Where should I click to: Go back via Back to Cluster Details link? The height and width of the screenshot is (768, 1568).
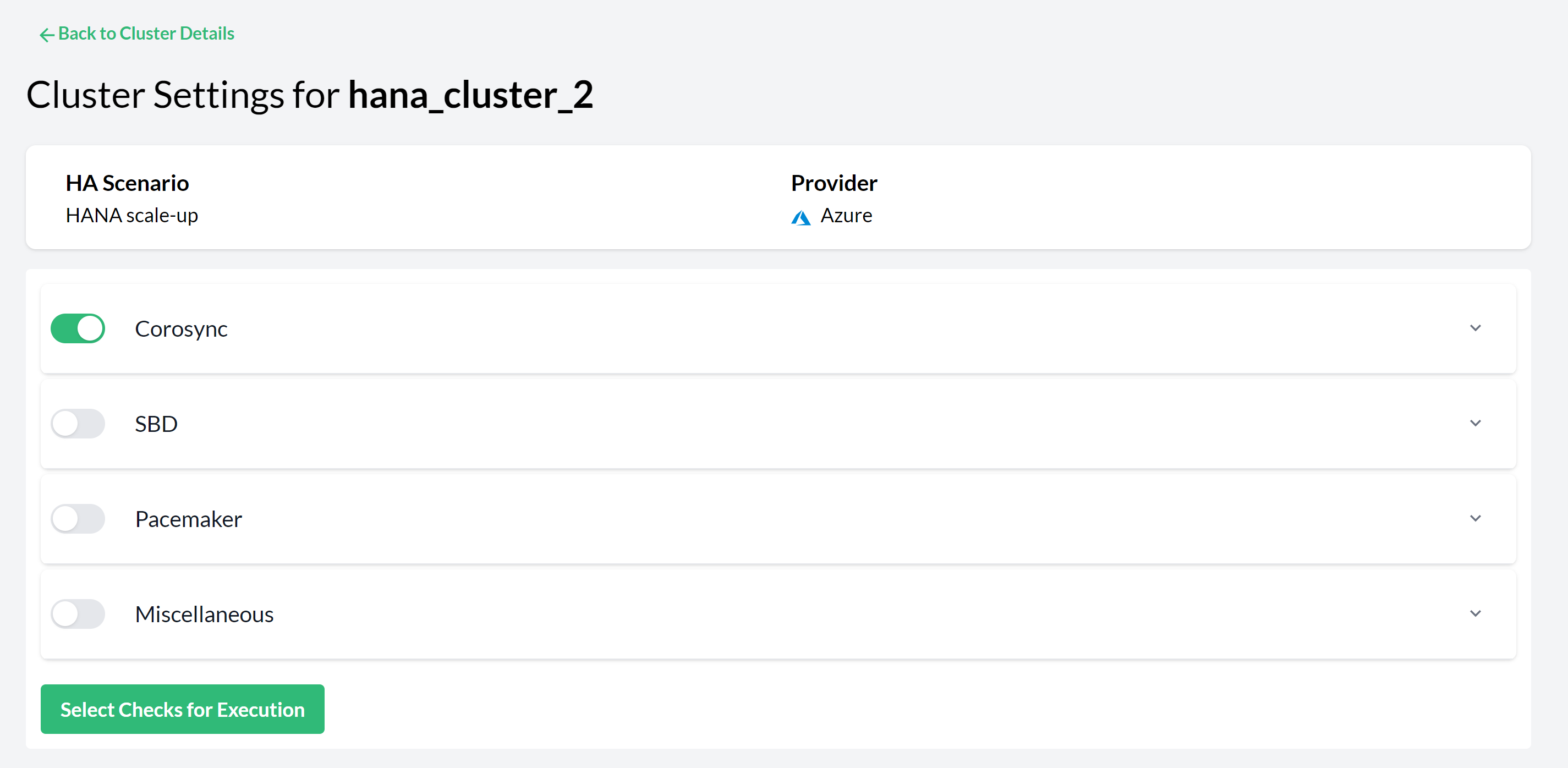tap(146, 34)
